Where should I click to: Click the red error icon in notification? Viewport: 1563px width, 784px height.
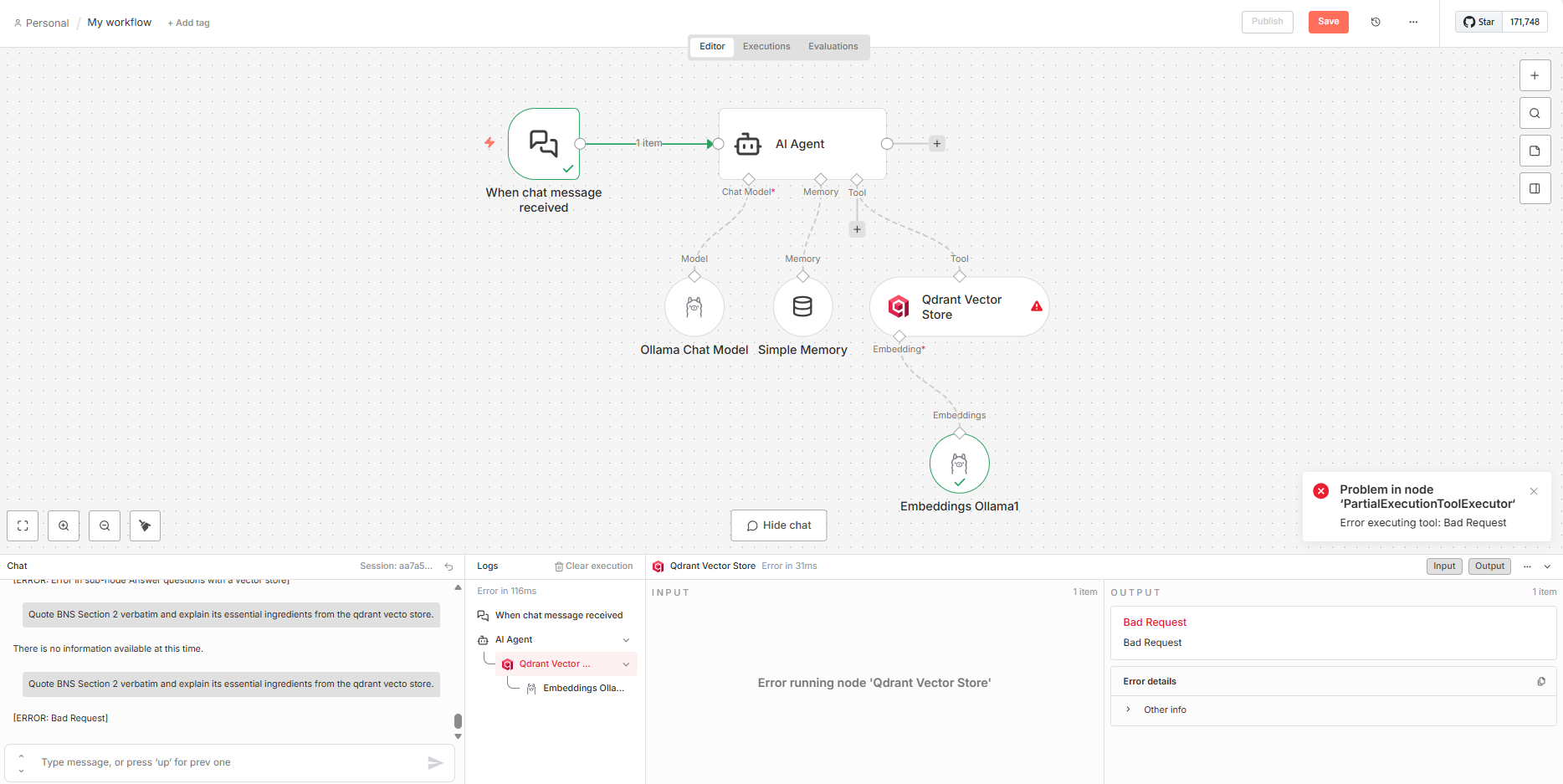coord(1321,491)
